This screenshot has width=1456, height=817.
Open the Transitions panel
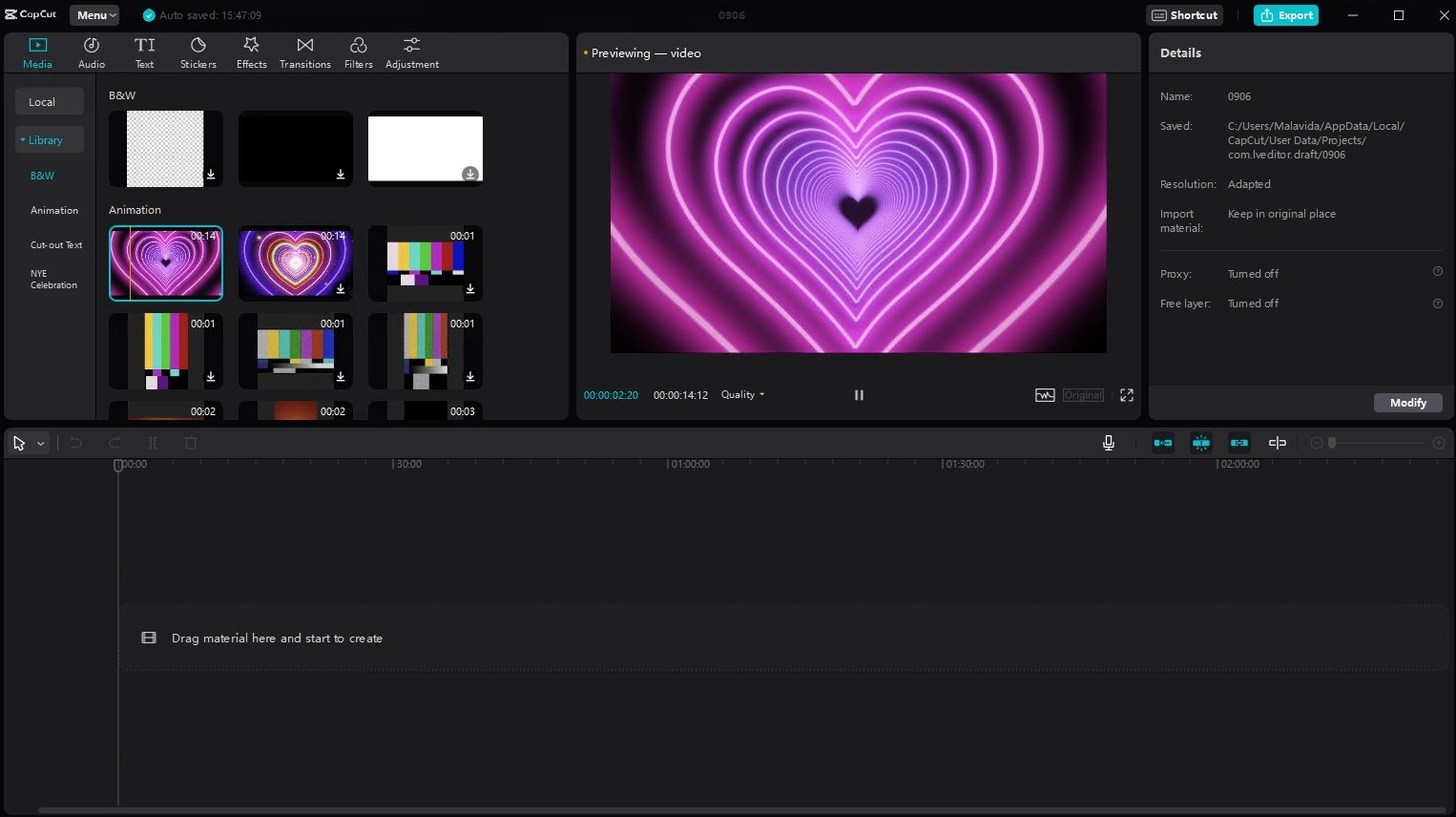click(x=304, y=51)
